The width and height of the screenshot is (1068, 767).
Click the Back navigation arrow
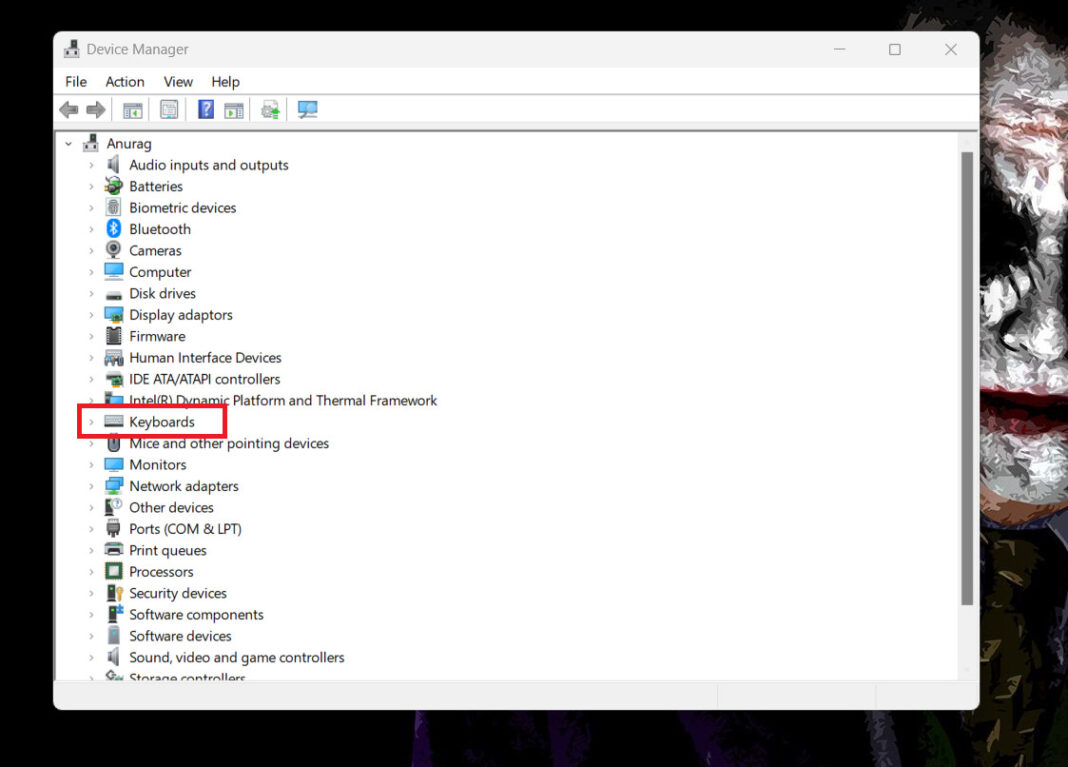point(68,109)
